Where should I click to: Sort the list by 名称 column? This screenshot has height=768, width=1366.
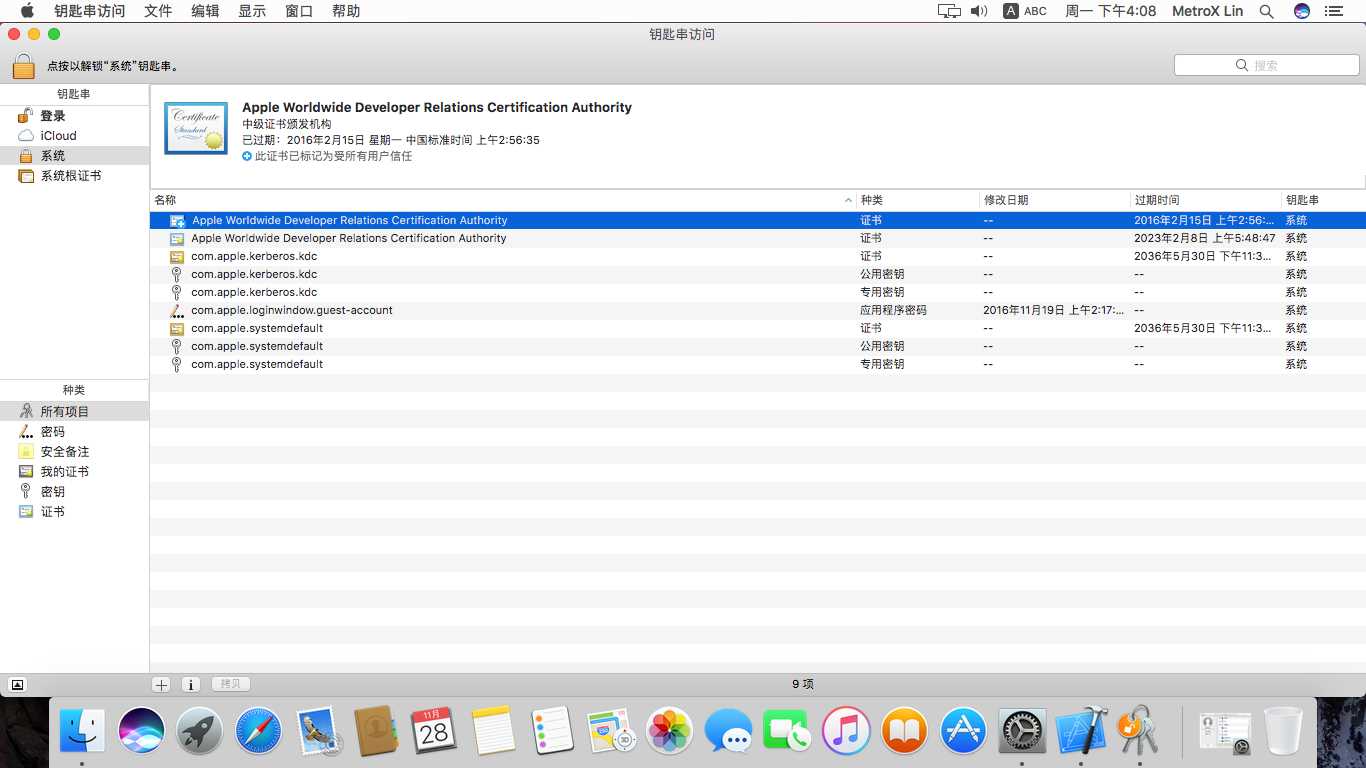503,200
